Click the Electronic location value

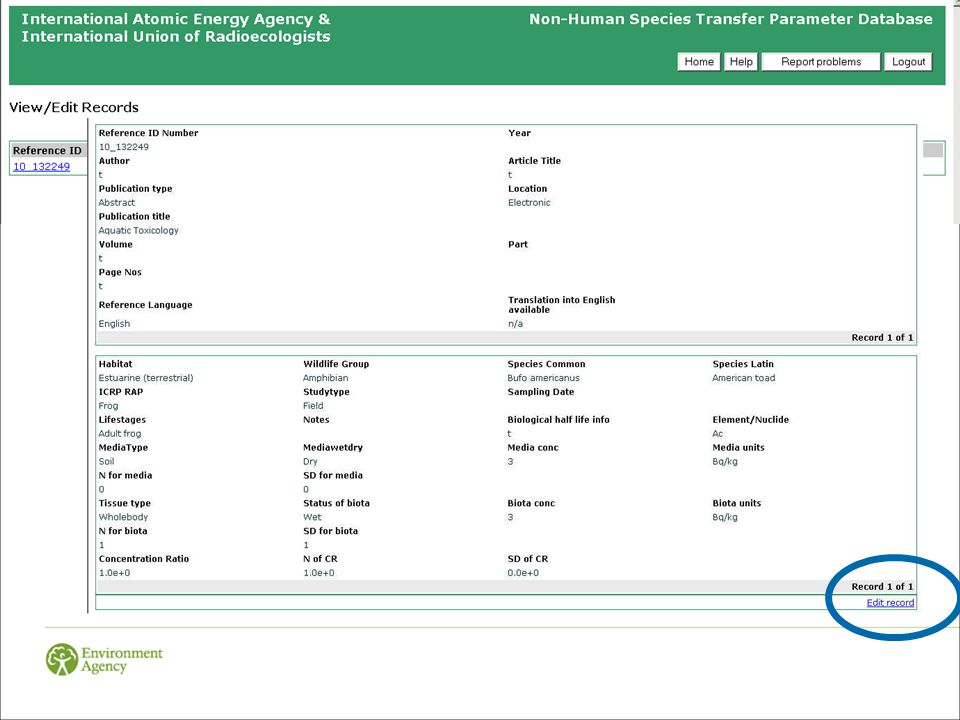click(x=529, y=203)
